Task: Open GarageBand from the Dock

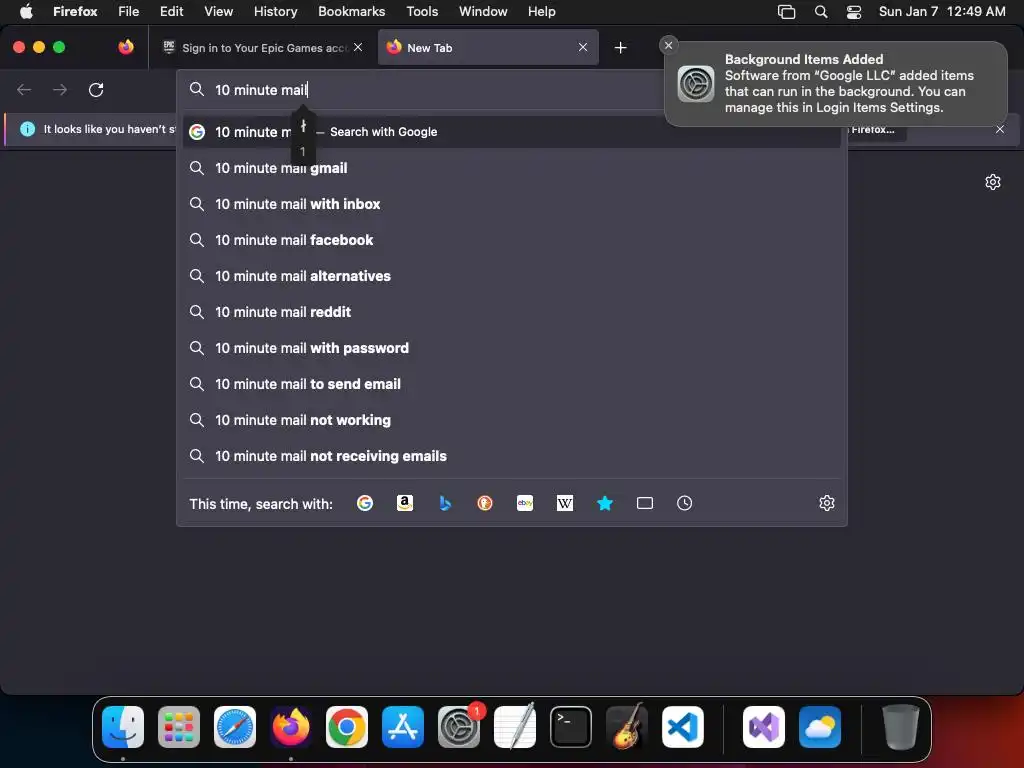Action: point(627,727)
